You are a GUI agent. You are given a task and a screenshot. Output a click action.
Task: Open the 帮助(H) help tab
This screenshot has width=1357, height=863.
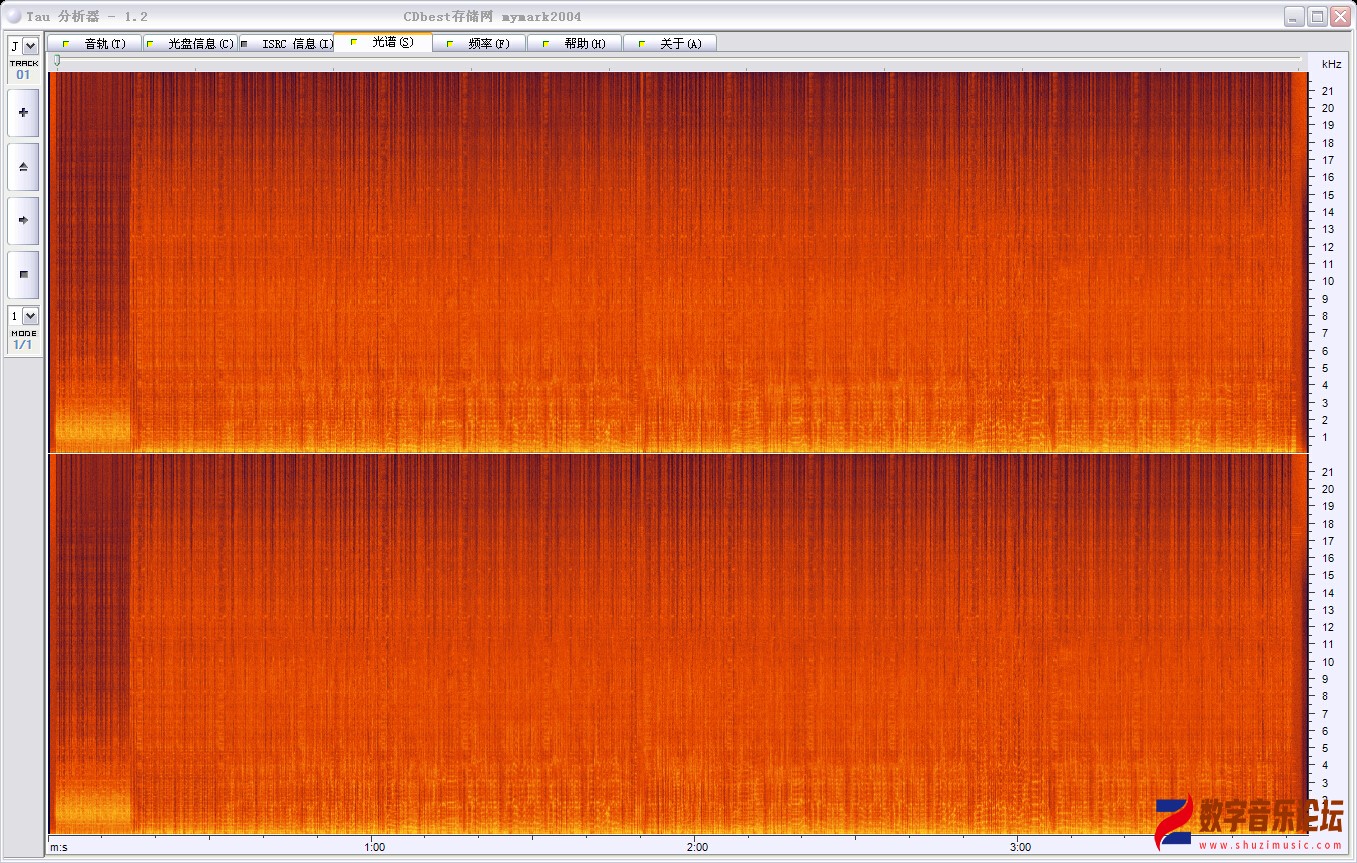[574, 44]
